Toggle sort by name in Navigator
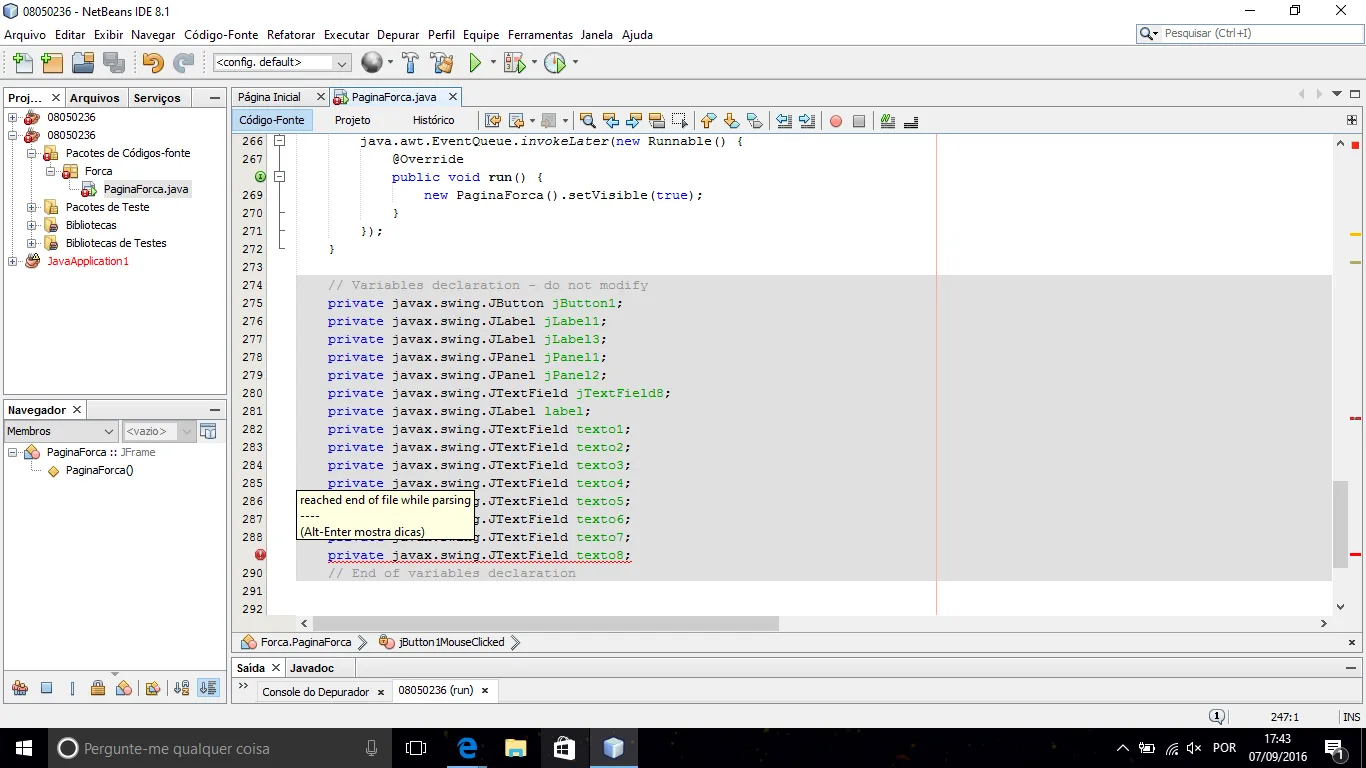Viewport: 1366px width, 768px height. [181, 688]
